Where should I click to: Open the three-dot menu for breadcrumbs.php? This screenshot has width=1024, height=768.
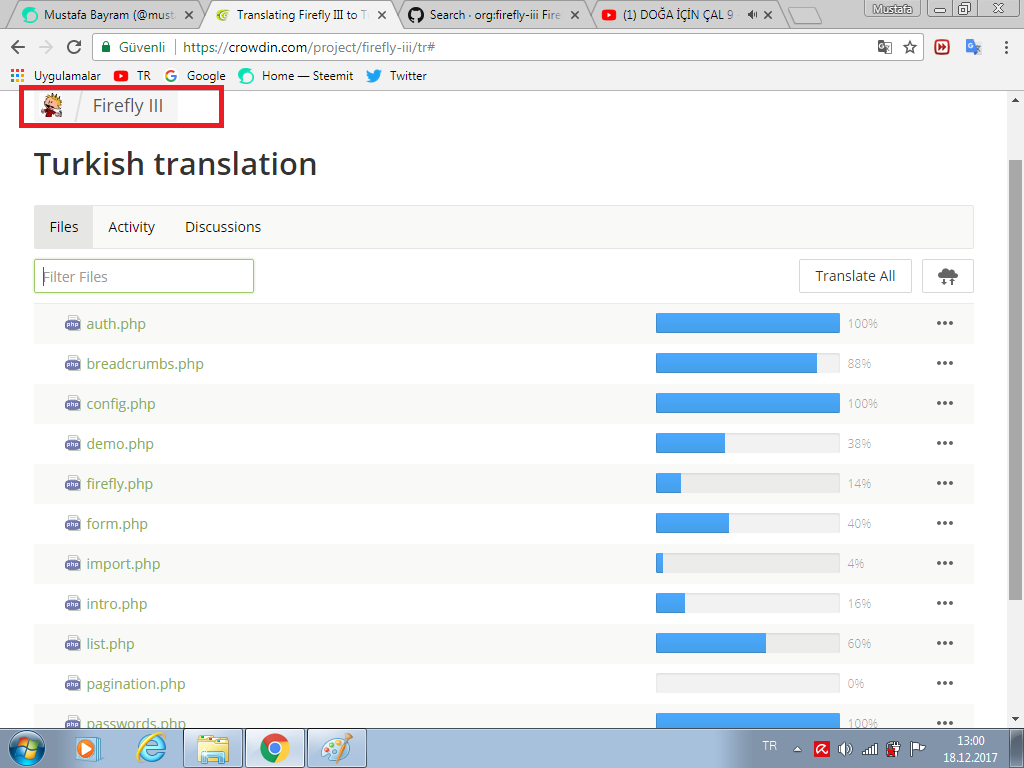pyautogui.click(x=944, y=363)
